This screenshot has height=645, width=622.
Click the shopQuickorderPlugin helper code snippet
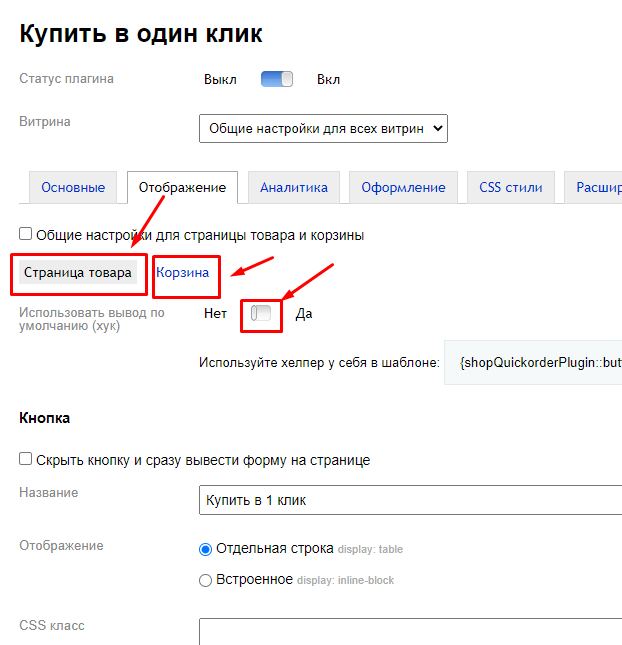coord(540,361)
